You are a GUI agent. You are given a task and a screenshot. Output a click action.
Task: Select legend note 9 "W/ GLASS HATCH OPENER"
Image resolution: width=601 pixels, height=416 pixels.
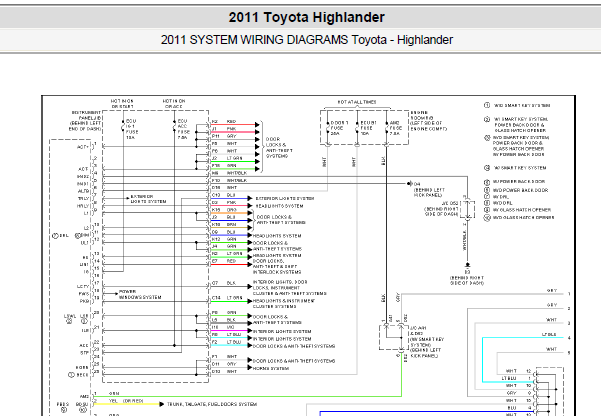[x=517, y=210]
